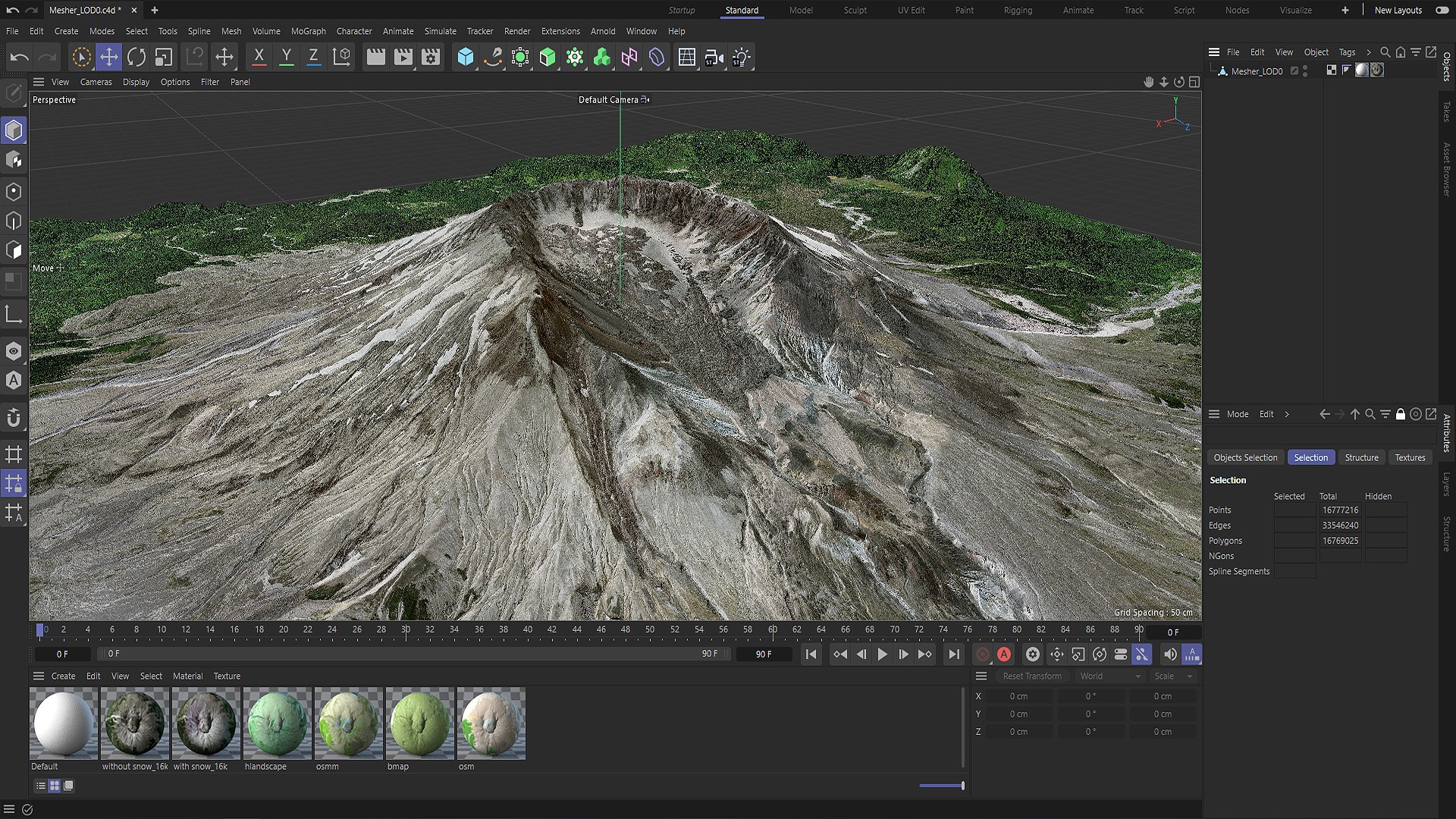Jump to end of animation

[x=953, y=654]
